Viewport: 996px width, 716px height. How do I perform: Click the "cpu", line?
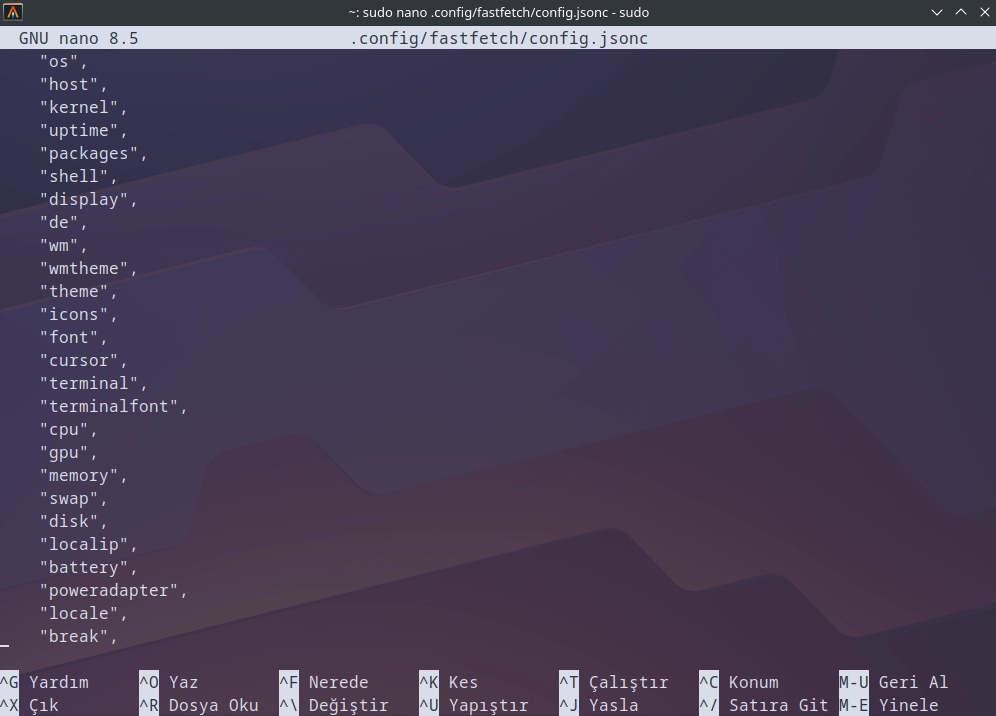[69, 429]
